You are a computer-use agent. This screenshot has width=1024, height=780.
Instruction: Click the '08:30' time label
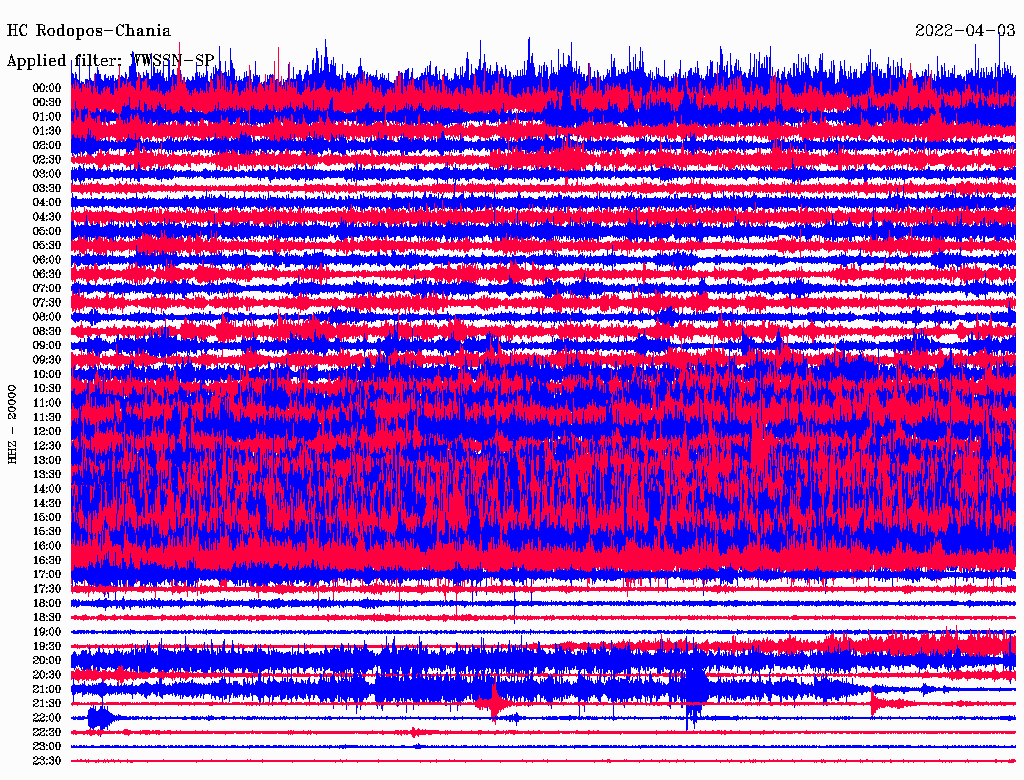click(47, 332)
